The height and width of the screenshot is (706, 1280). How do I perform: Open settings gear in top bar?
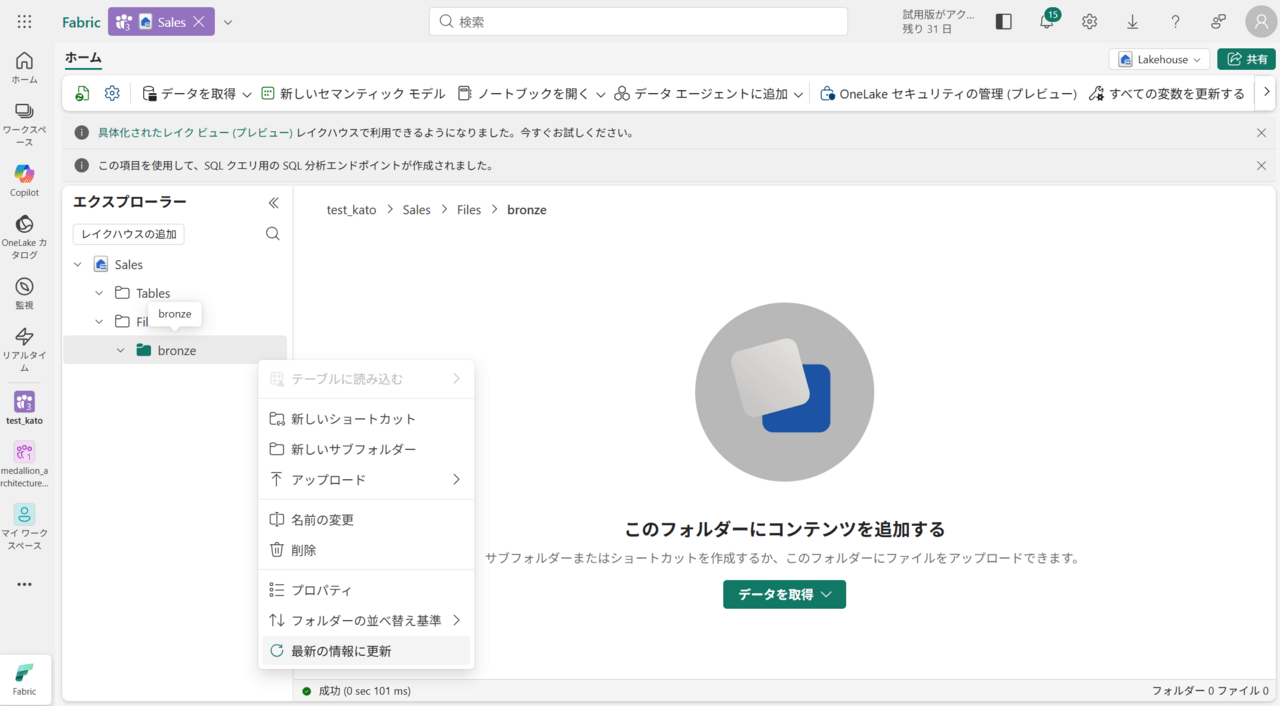tap(1089, 21)
